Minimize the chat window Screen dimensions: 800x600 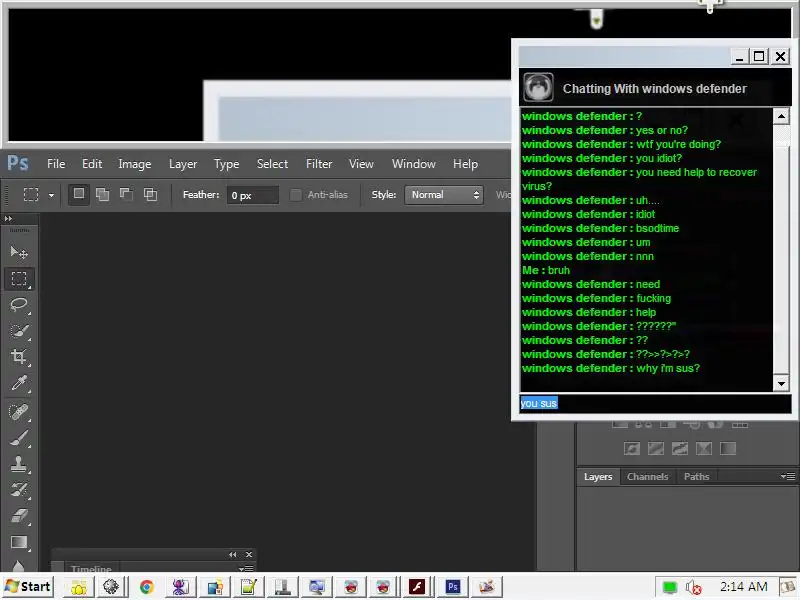pos(739,56)
